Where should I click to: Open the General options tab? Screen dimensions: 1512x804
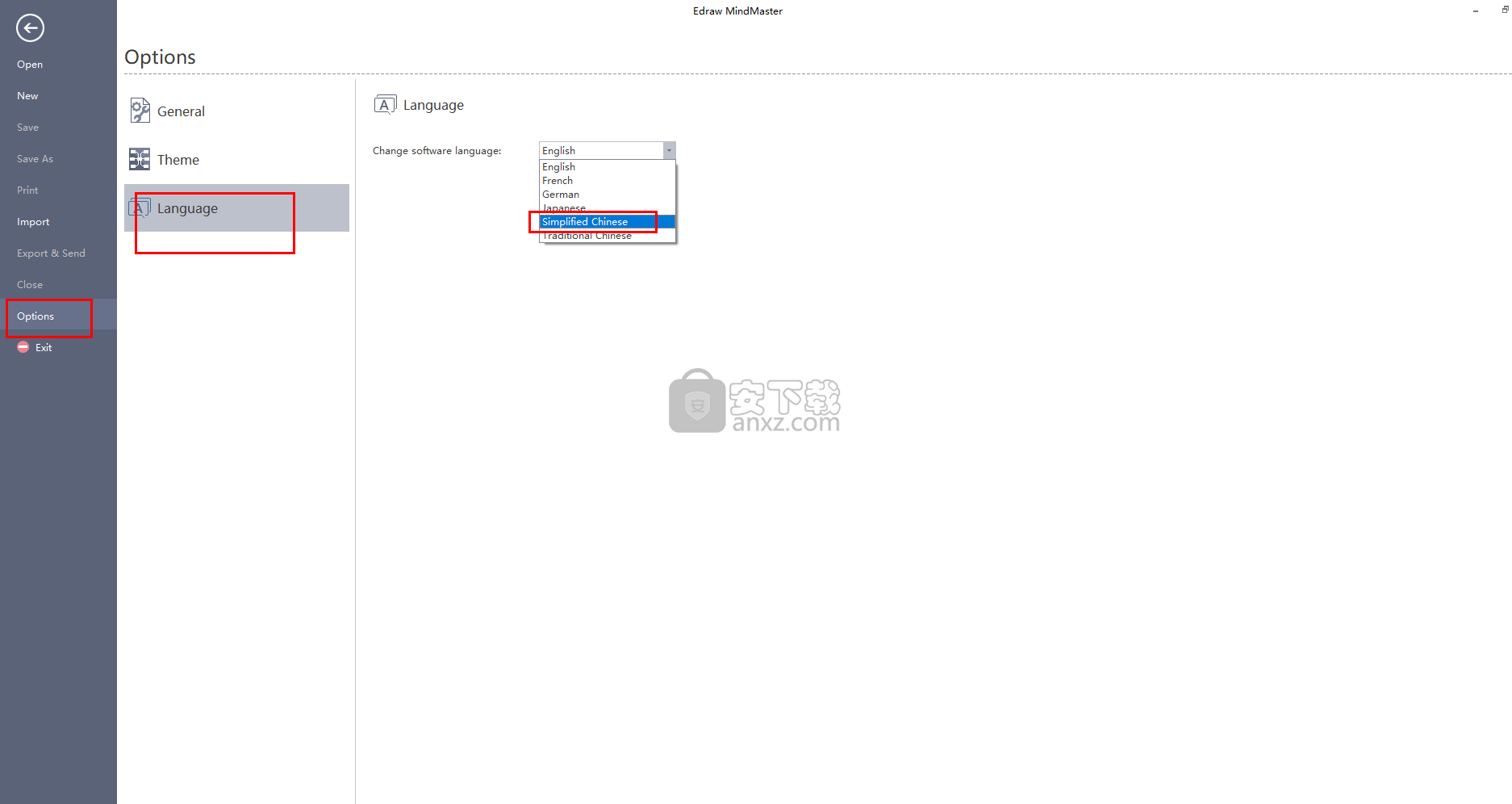point(236,111)
